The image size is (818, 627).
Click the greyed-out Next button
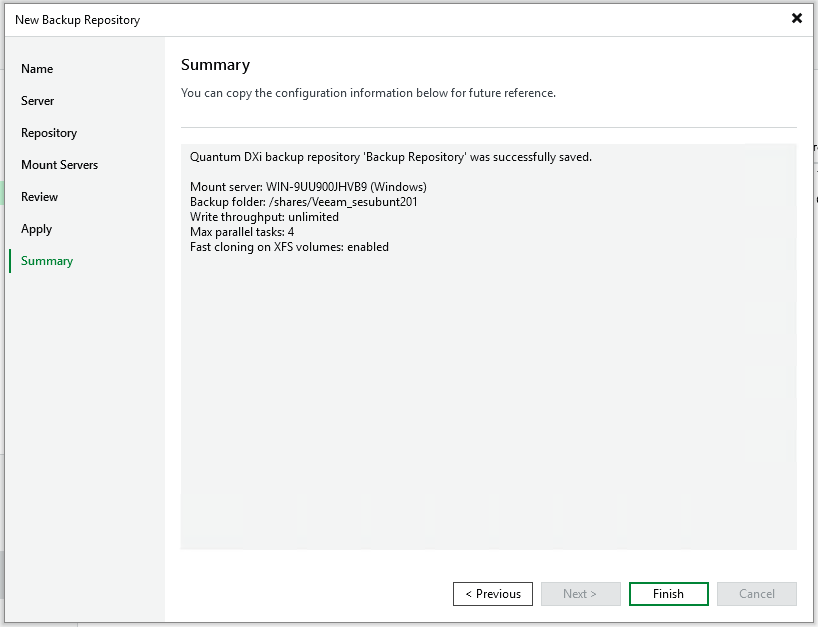(x=580, y=594)
